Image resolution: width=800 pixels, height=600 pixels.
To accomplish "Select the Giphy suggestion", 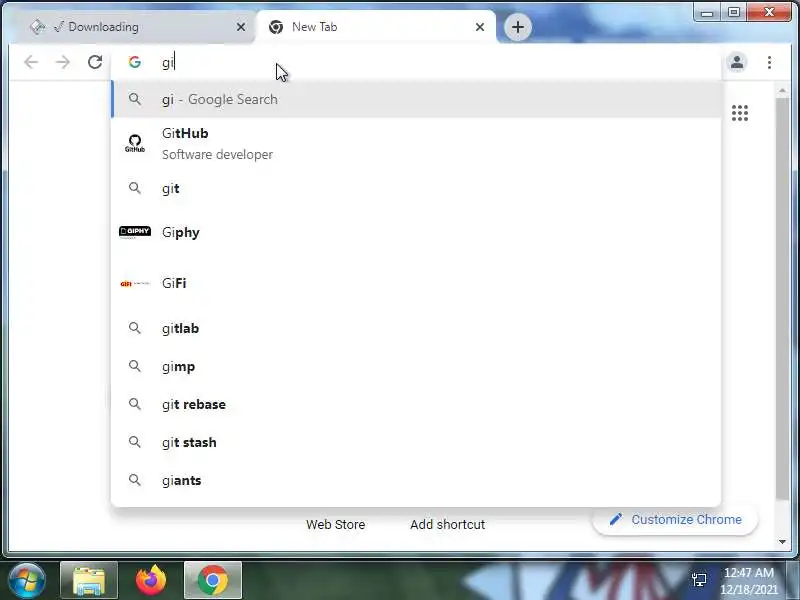I will point(416,232).
